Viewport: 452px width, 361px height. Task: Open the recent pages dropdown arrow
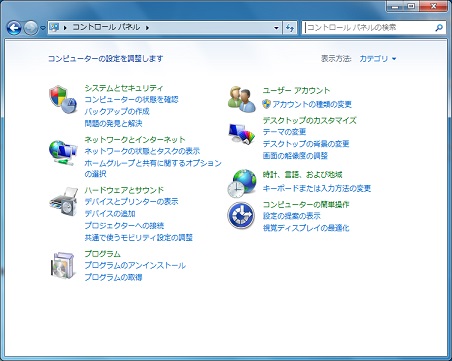[43, 28]
